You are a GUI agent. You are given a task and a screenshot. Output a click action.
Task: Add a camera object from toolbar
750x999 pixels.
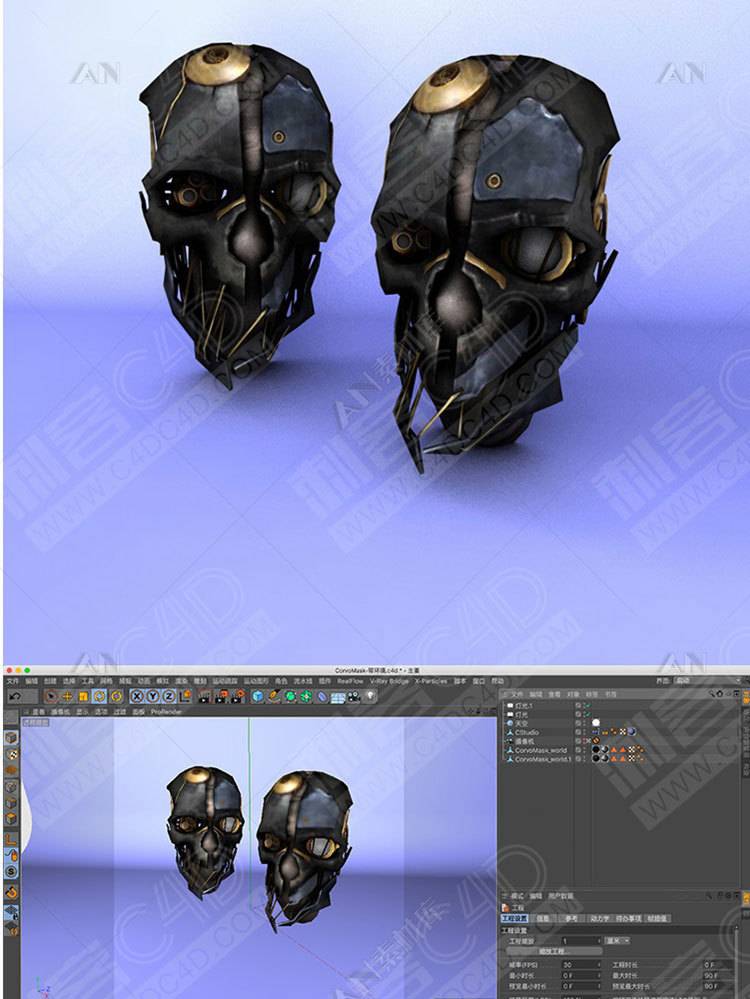(354, 696)
